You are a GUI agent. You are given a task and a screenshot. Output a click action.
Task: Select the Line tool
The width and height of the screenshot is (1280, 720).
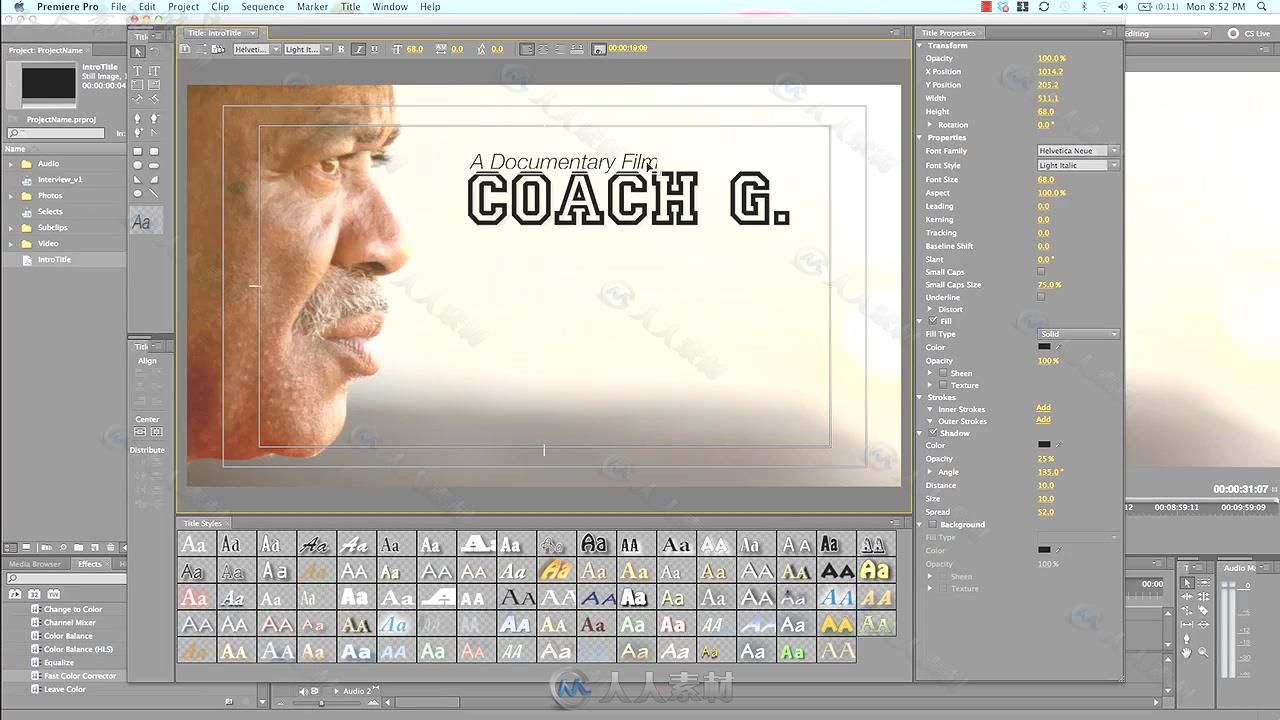point(154,193)
